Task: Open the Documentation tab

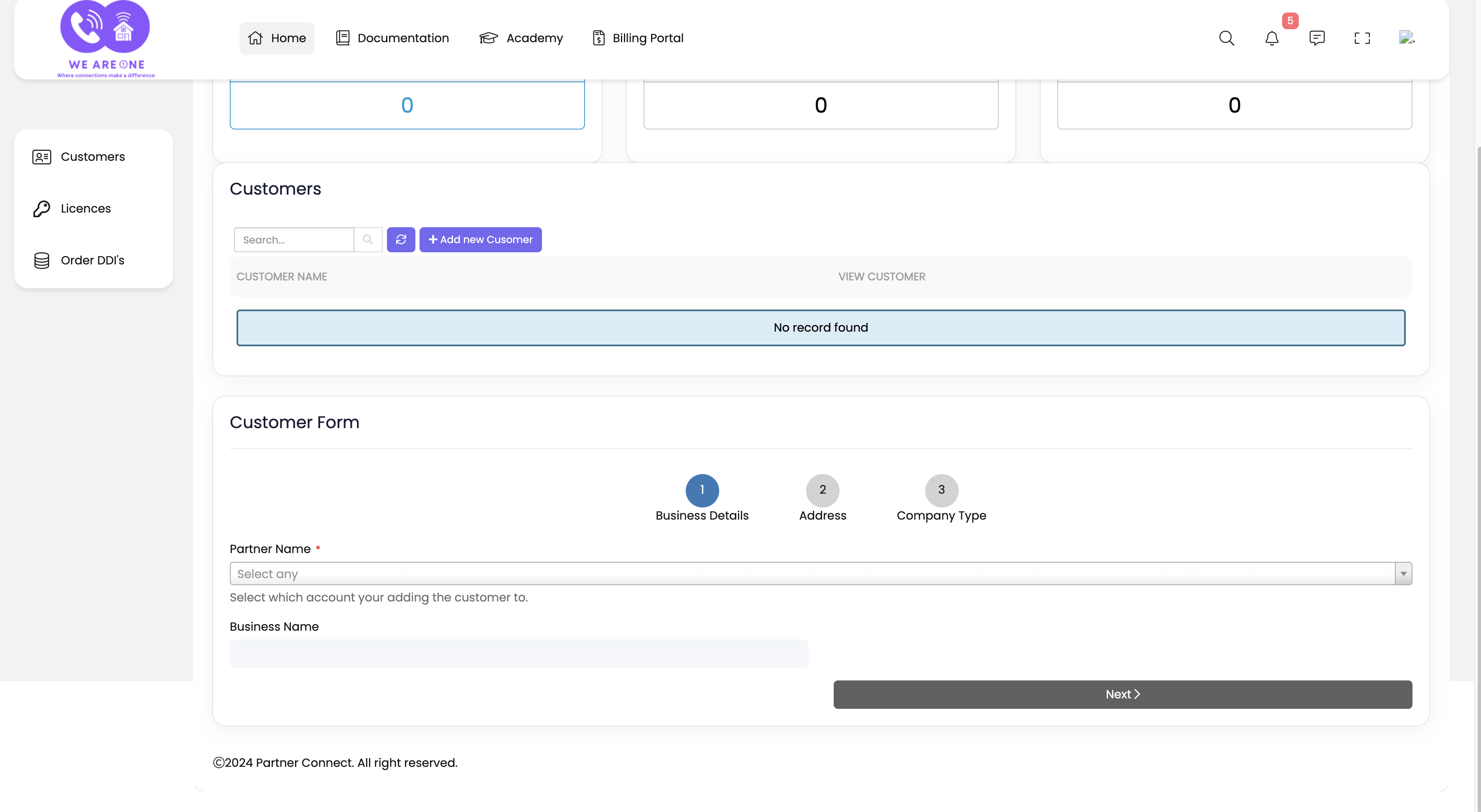Action: [x=393, y=38]
